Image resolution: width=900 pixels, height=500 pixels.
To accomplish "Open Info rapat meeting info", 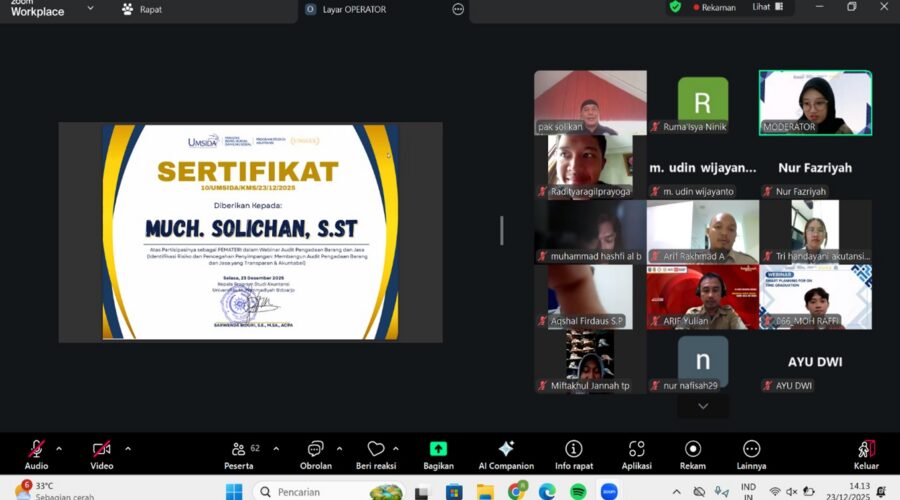I will click(x=574, y=449).
